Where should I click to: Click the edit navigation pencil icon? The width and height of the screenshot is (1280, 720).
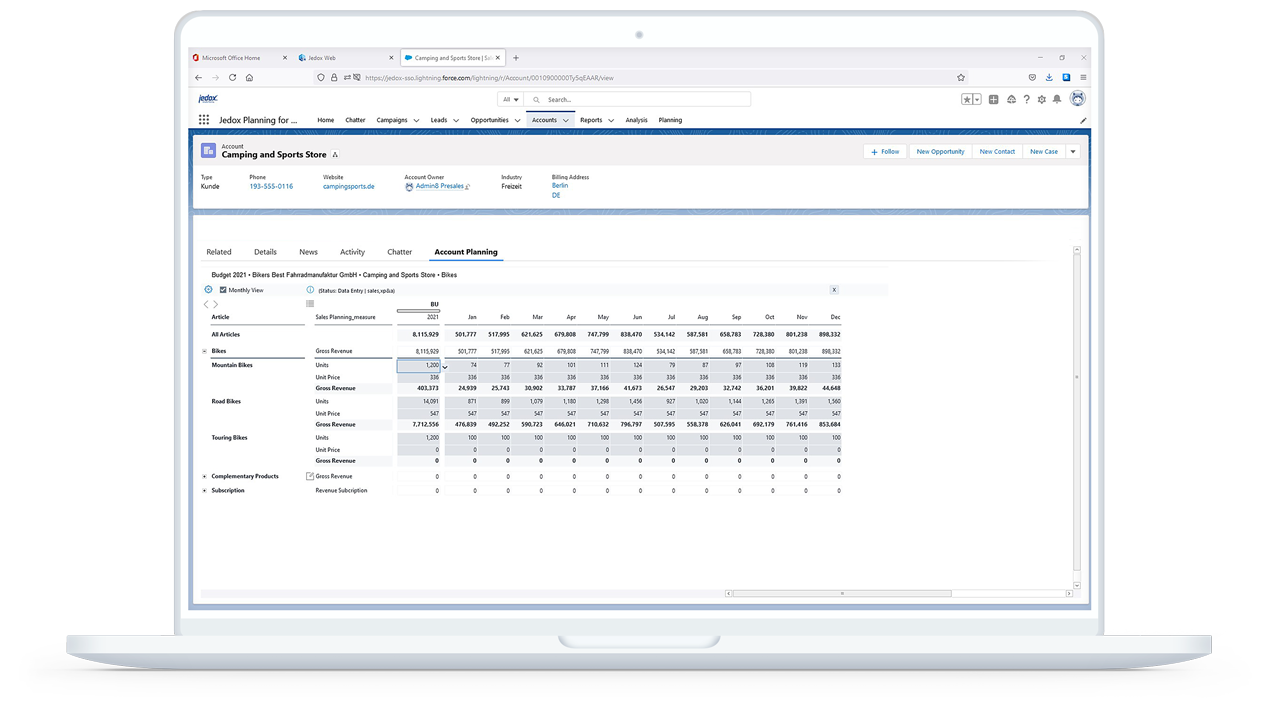click(x=1083, y=120)
